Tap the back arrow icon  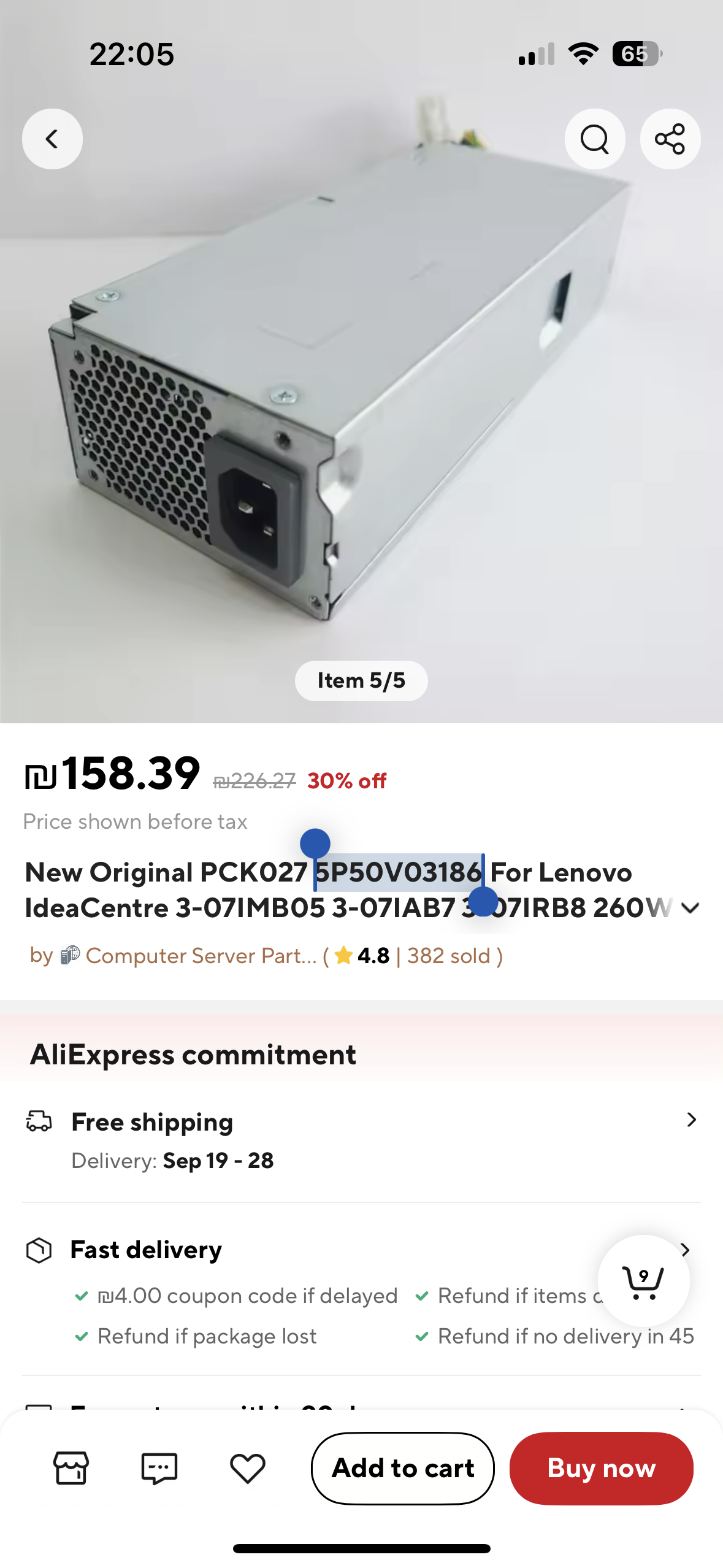52,139
